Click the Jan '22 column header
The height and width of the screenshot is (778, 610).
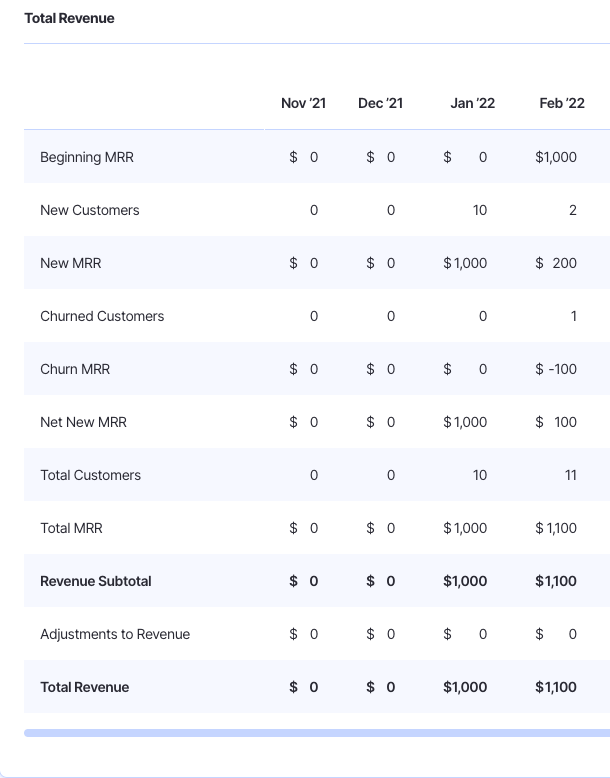[x=472, y=103]
